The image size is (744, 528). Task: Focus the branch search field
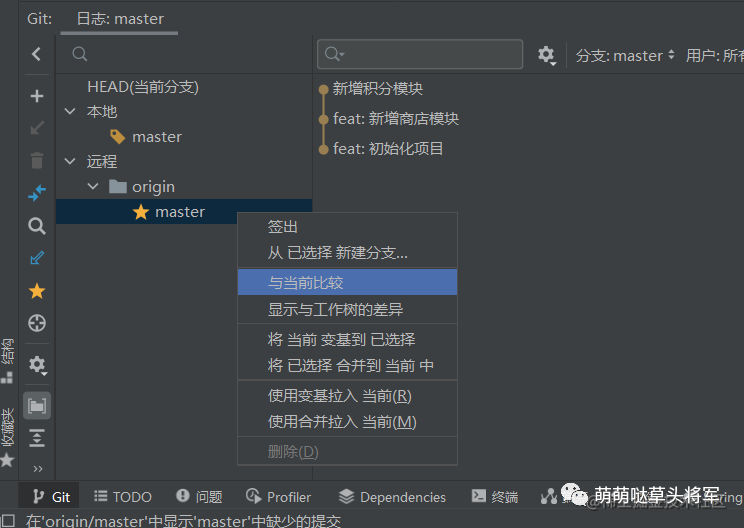[x=184, y=54]
